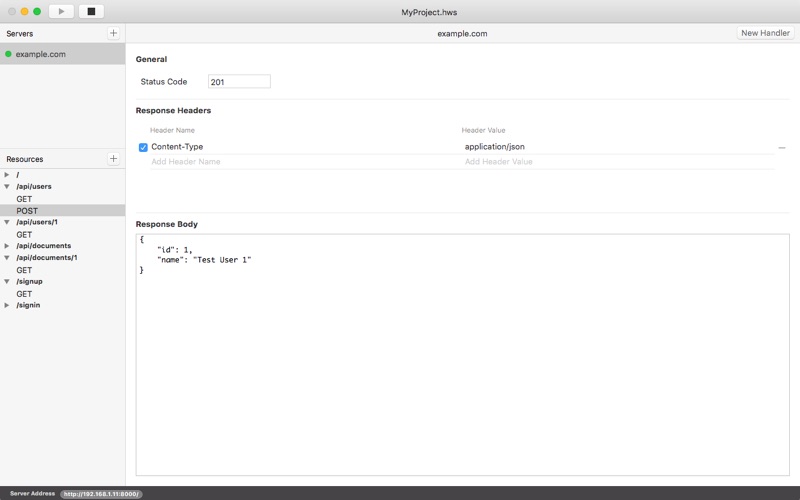800x500 pixels.
Task: Expand the /api/documents resource
Action: (7, 246)
